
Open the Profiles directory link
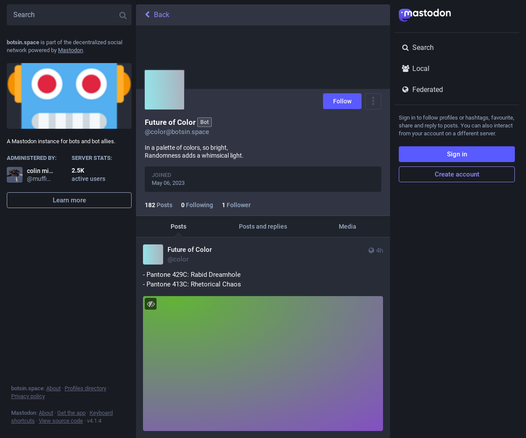tap(85, 388)
